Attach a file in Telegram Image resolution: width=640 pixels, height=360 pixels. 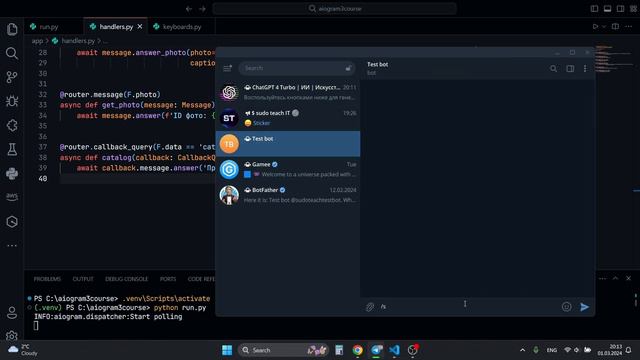pos(370,307)
